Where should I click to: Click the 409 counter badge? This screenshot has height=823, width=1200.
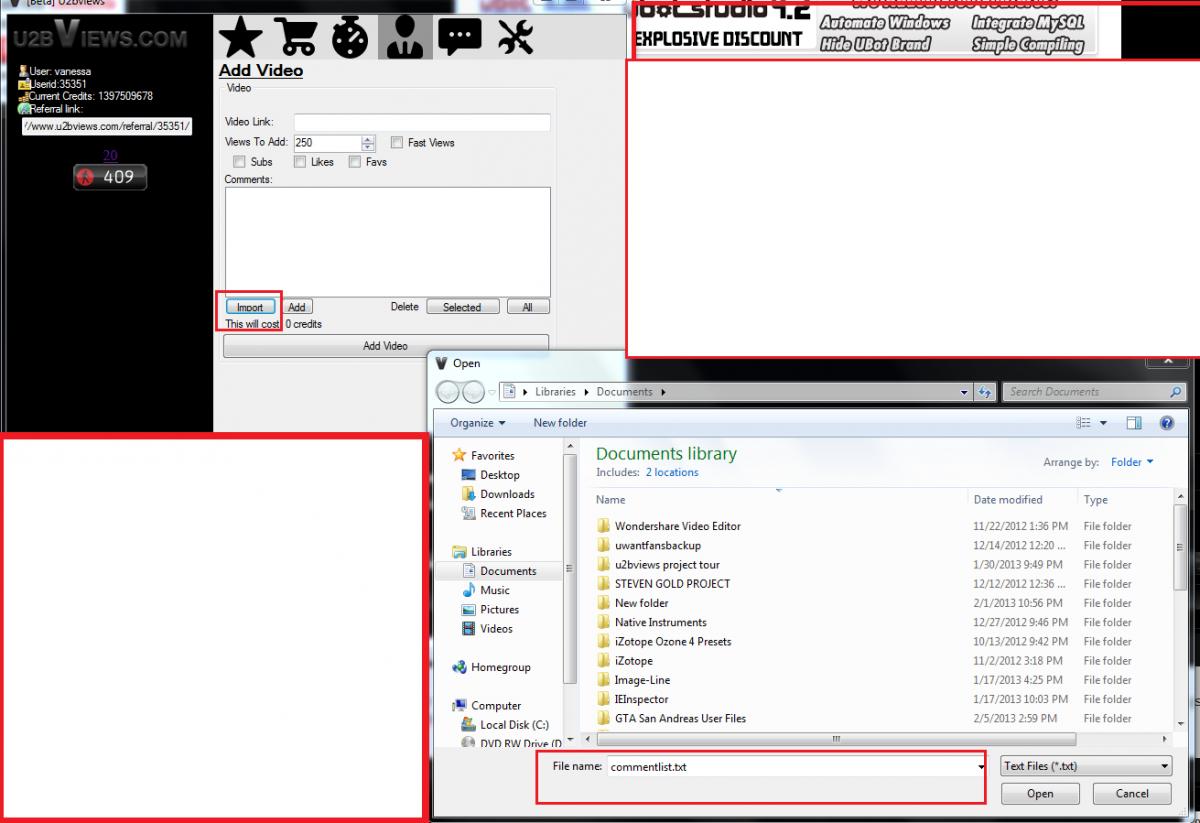point(110,177)
